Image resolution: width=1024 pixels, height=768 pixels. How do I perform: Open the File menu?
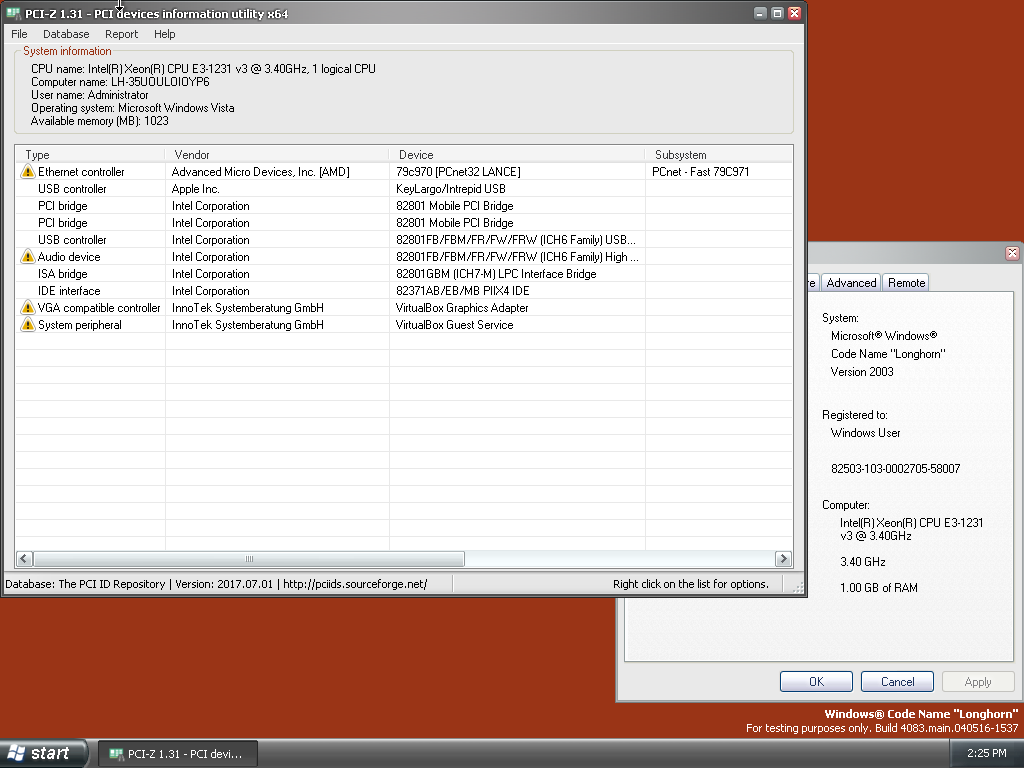point(20,34)
